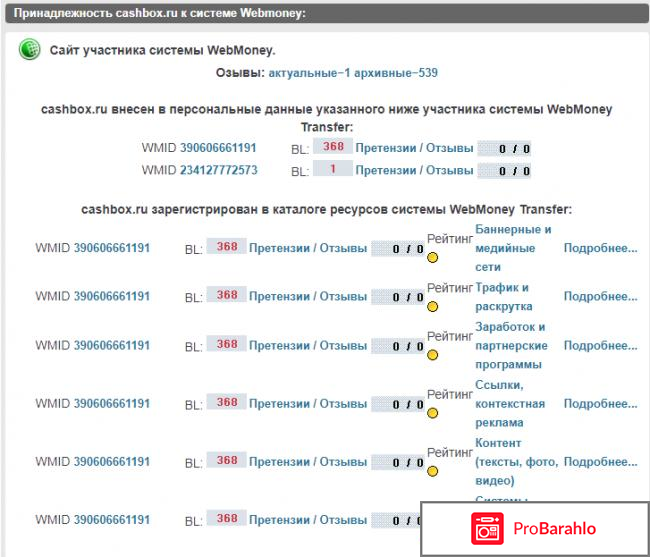This screenshot has width=650, height=557.
Task: Open the Баннерные и медийные сети category link
Action: coord(513,248)
